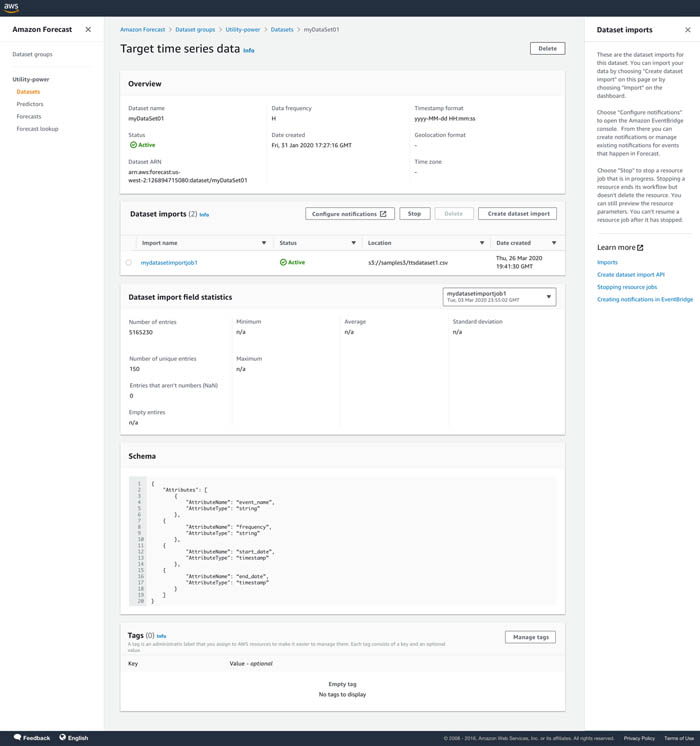Image resolution: width=700 pixels, height=746 pixels.
Task: Click the Stop button
Action: click(x=414, y=214)
